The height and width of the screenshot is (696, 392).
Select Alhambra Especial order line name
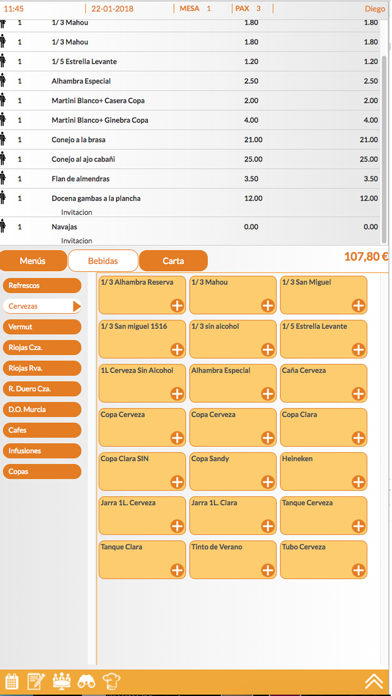pyautogui.click(x=81, y=81)
